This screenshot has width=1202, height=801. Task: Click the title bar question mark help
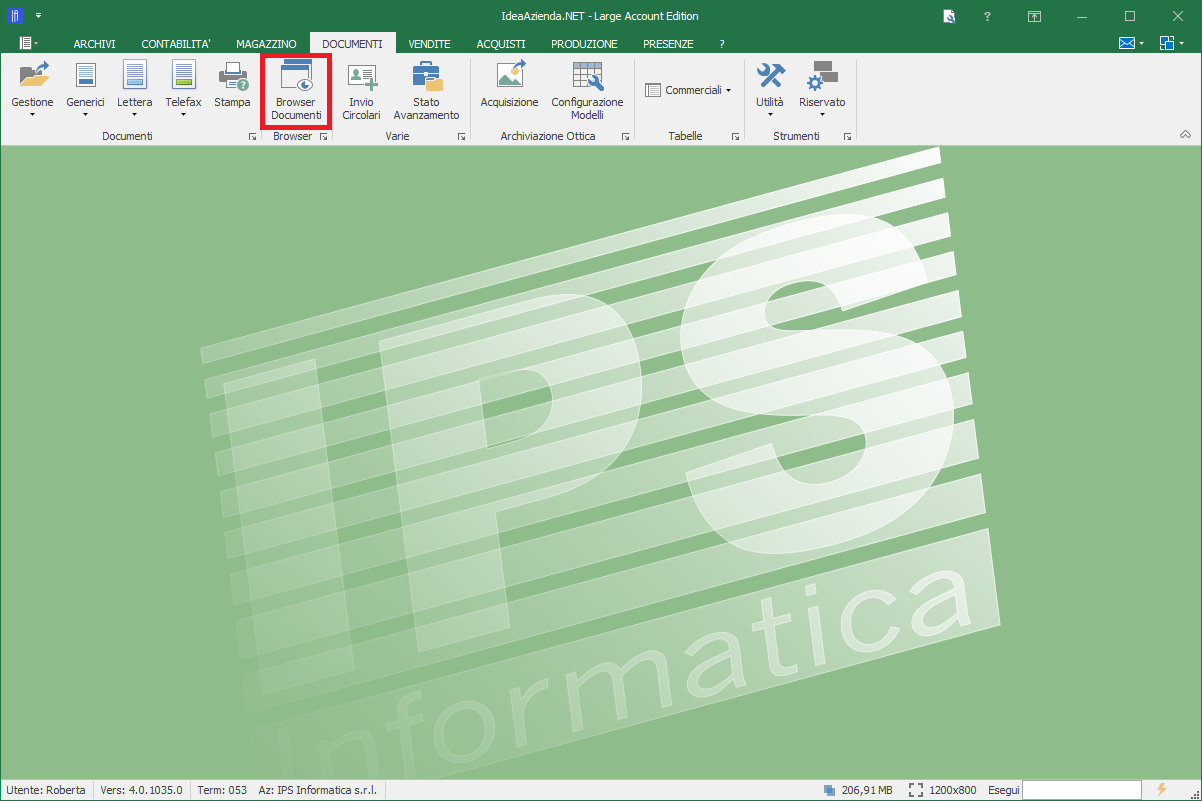pyautogui.click(x=987, y=16)
